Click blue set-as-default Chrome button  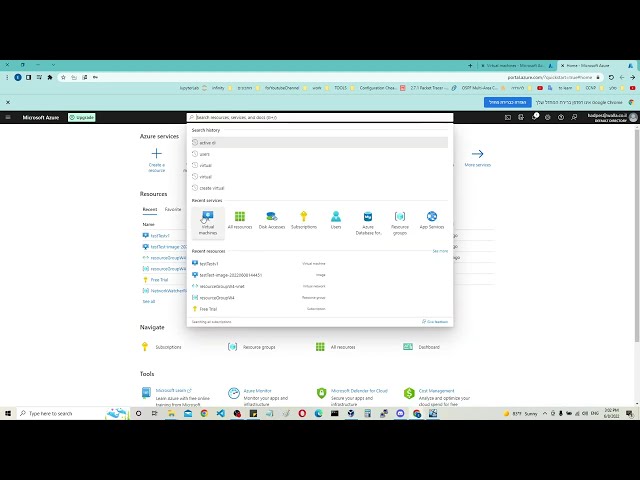tap(508, 102)
